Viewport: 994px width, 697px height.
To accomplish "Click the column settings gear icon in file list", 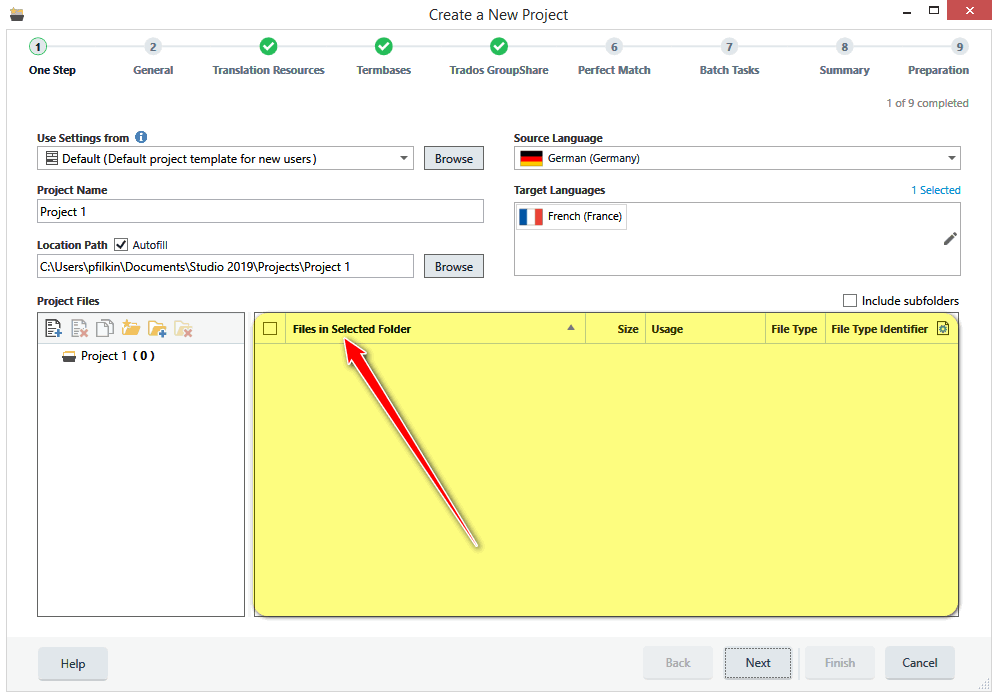I will 943,328.
